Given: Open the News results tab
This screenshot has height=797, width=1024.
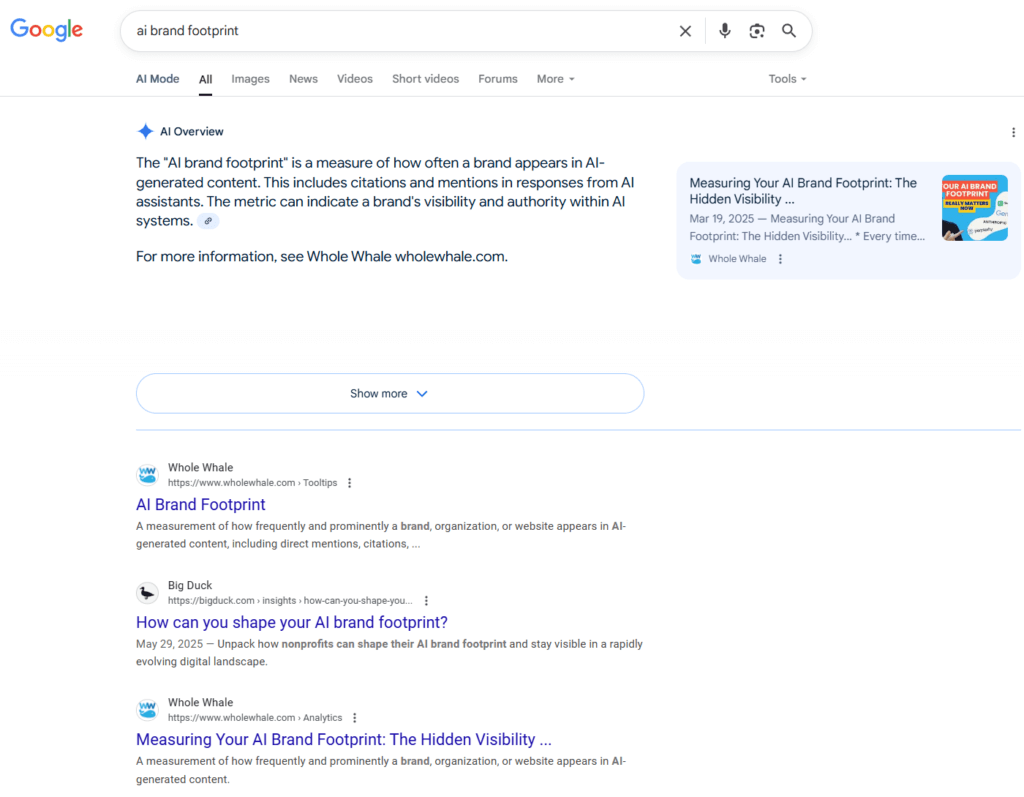Looking at the screenshot, I should (x=303, y=79).
